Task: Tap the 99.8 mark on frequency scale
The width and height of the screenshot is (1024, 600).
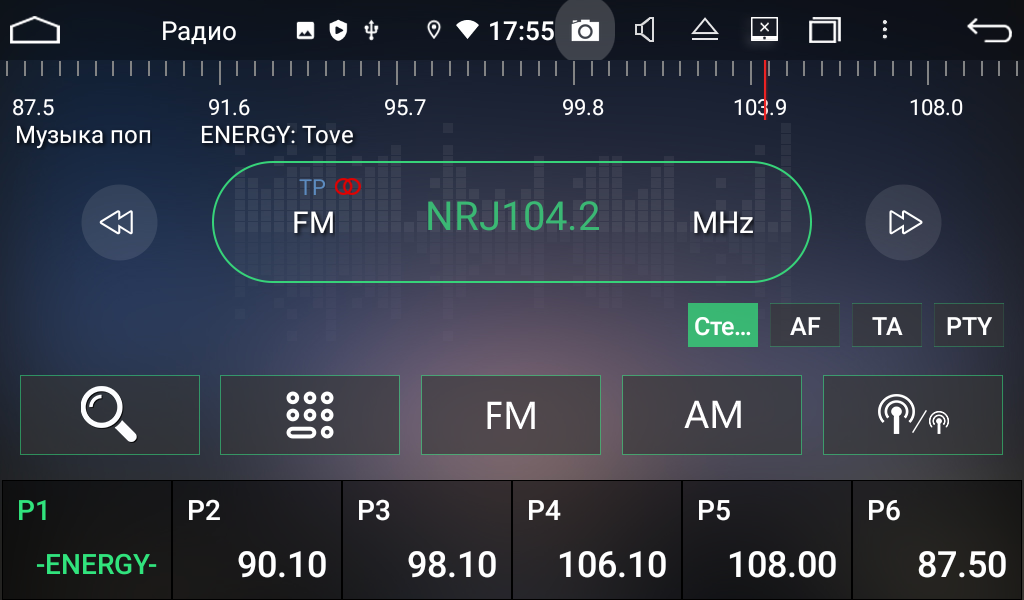Action: tap(583, 107)
